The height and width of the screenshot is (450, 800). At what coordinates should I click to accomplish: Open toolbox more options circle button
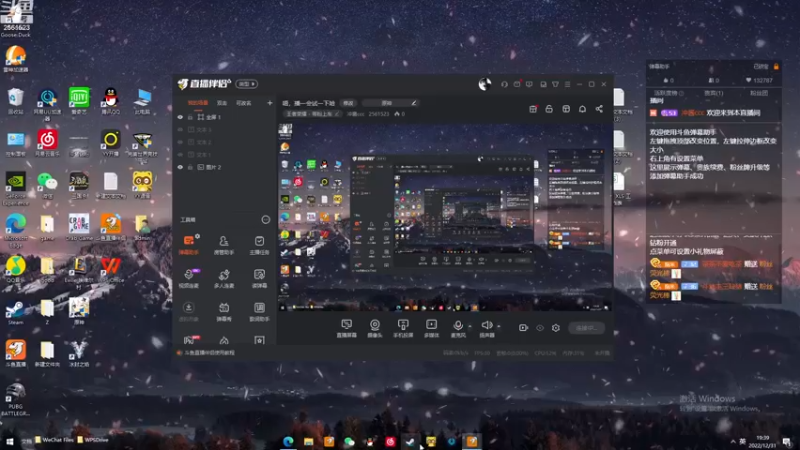click(266, 219)
